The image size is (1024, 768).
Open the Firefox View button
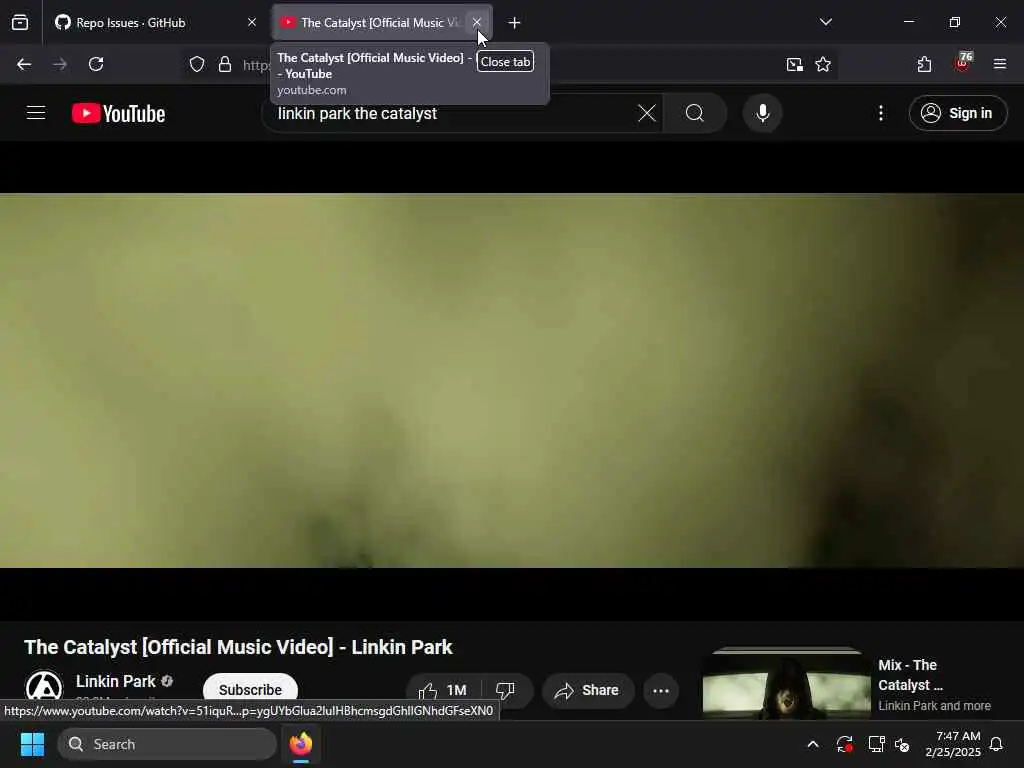20,23
